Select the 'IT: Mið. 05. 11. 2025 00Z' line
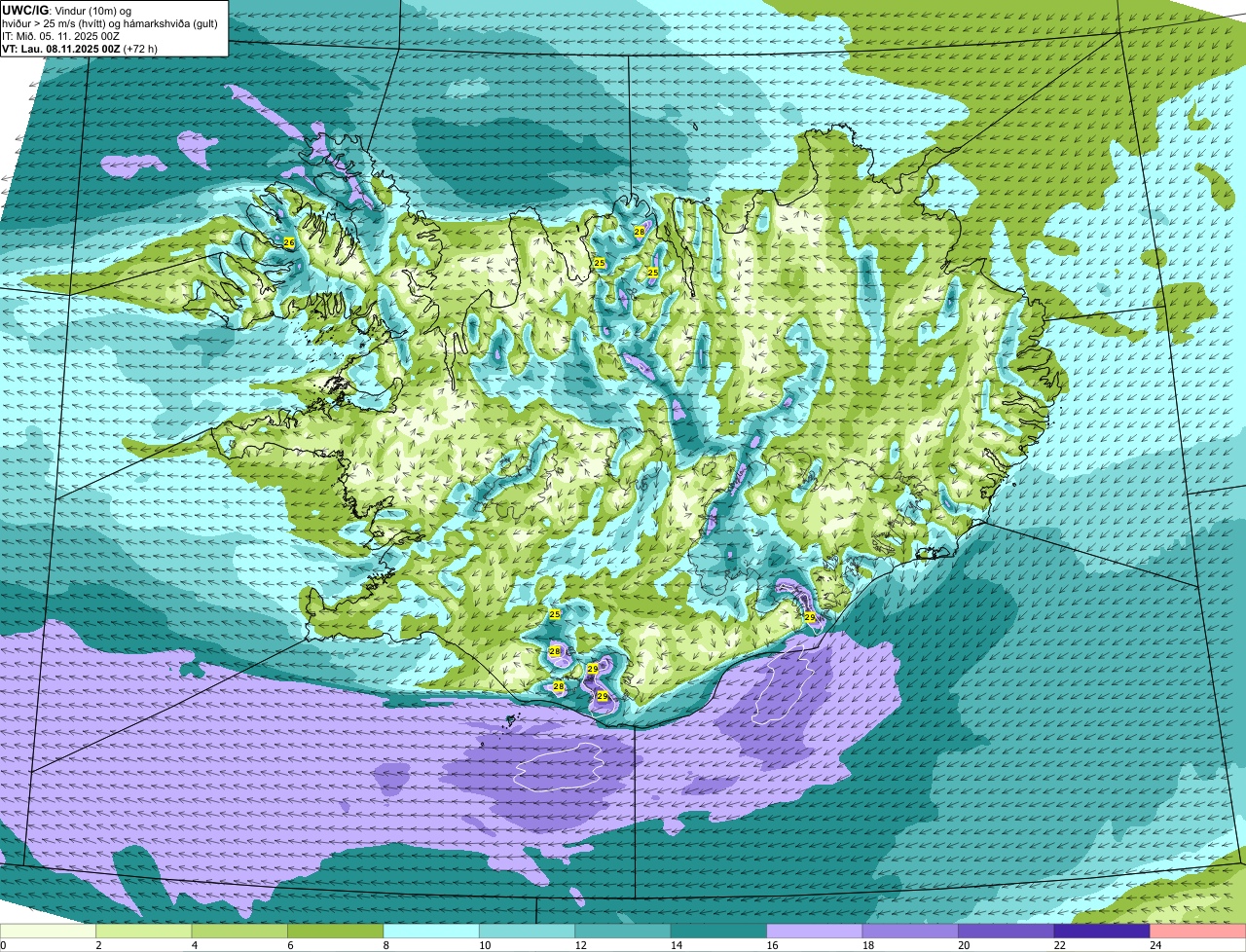Image resolution: width=1246 pixels, height=952 pixels. [x=61, y=36]
